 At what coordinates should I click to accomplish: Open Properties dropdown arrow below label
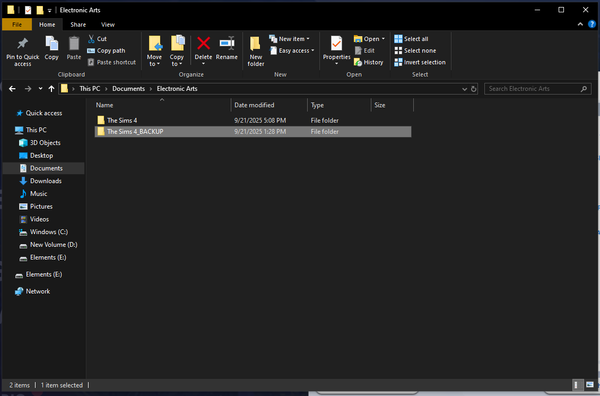[x=336, y=64]
